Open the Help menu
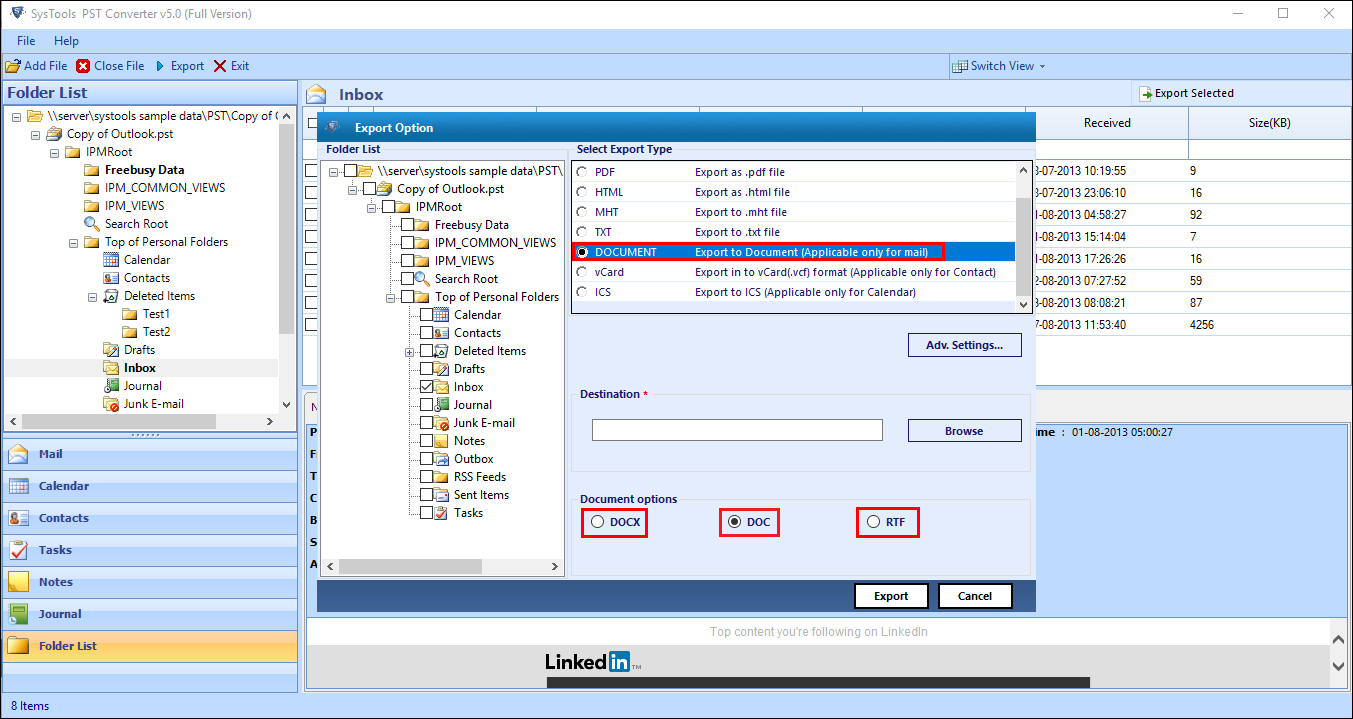 [66, 41]
